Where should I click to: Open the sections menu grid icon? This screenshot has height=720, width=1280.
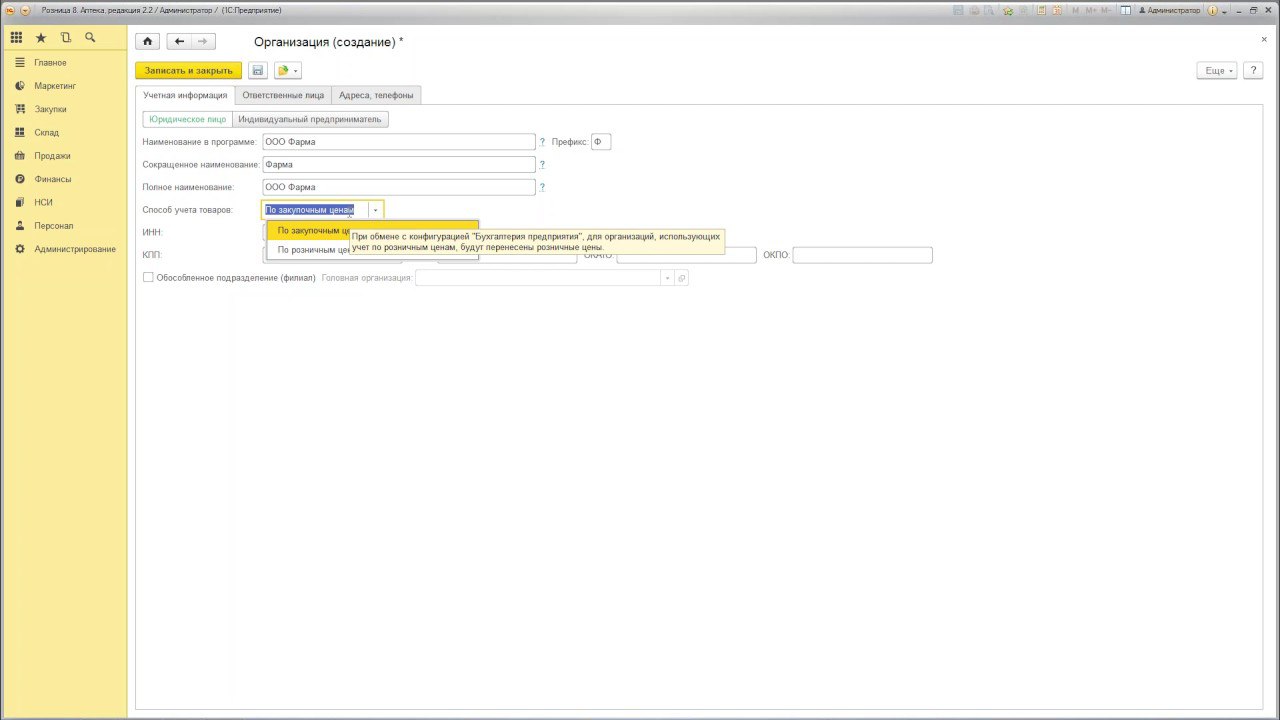click(x=16, y=37)
